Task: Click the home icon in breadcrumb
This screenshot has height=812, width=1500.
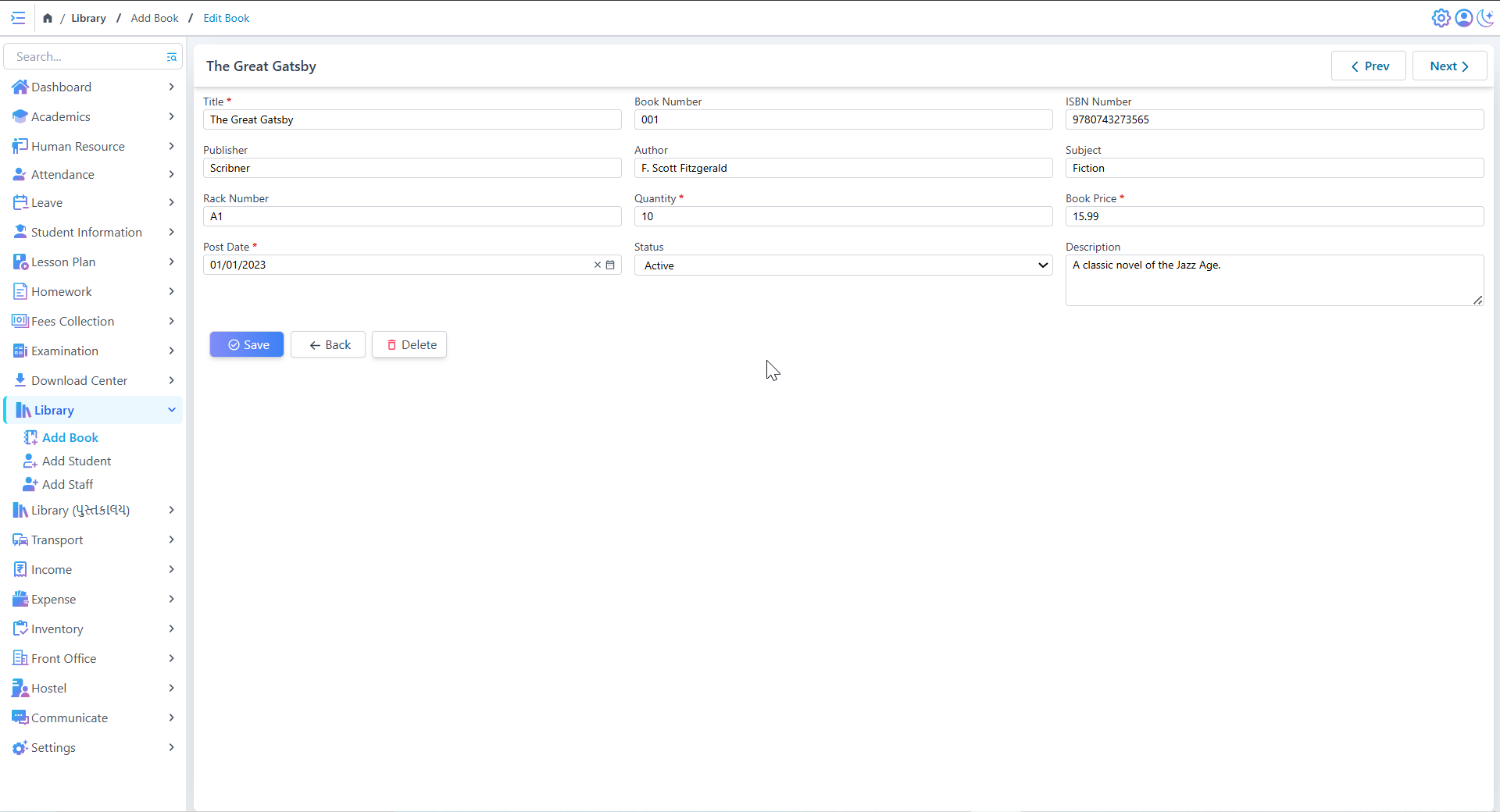Action: (x=48, y=18)
